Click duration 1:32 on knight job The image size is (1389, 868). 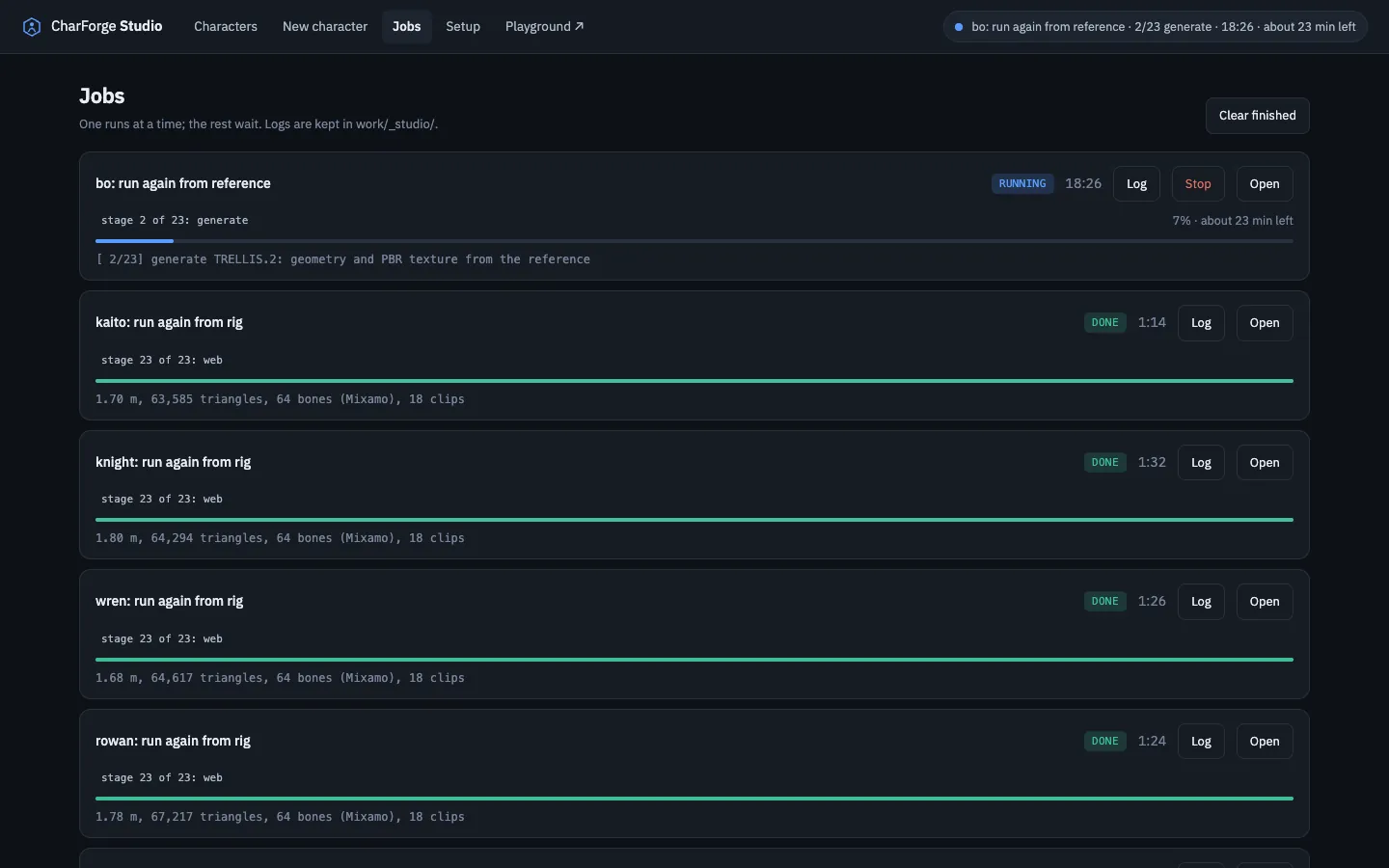[x=1152, y=463]
